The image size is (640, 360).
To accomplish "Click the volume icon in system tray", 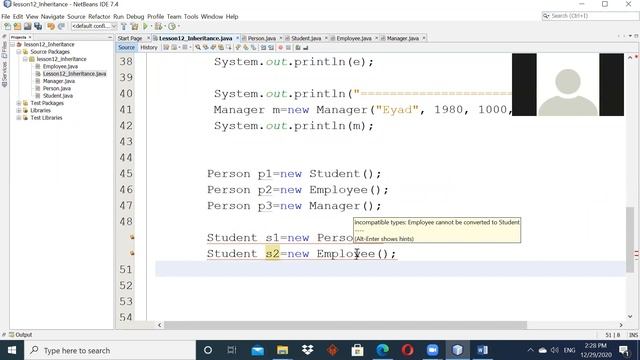I will (554, 350).
